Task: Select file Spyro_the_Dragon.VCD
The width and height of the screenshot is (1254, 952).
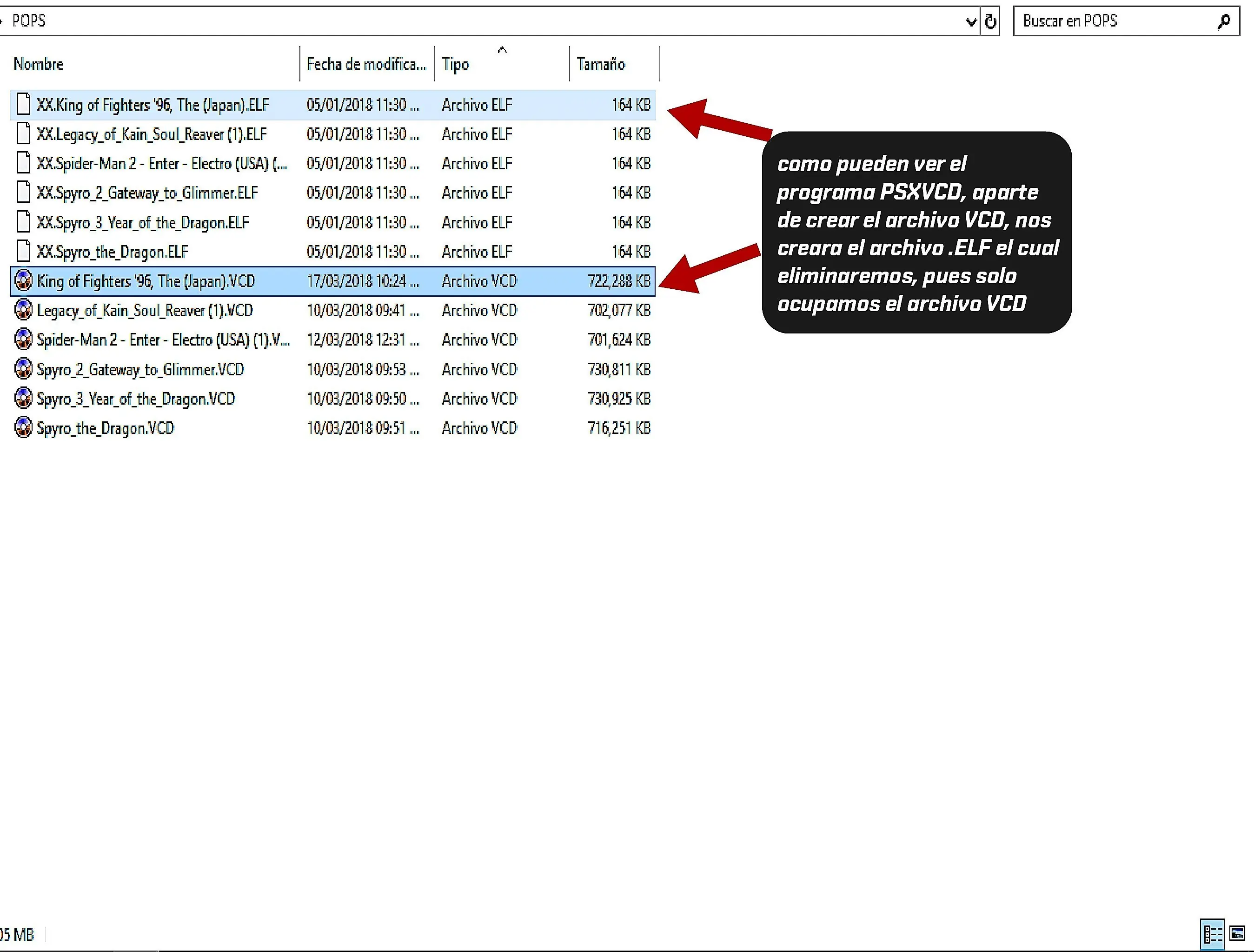Action: click(x=333, y=427)
